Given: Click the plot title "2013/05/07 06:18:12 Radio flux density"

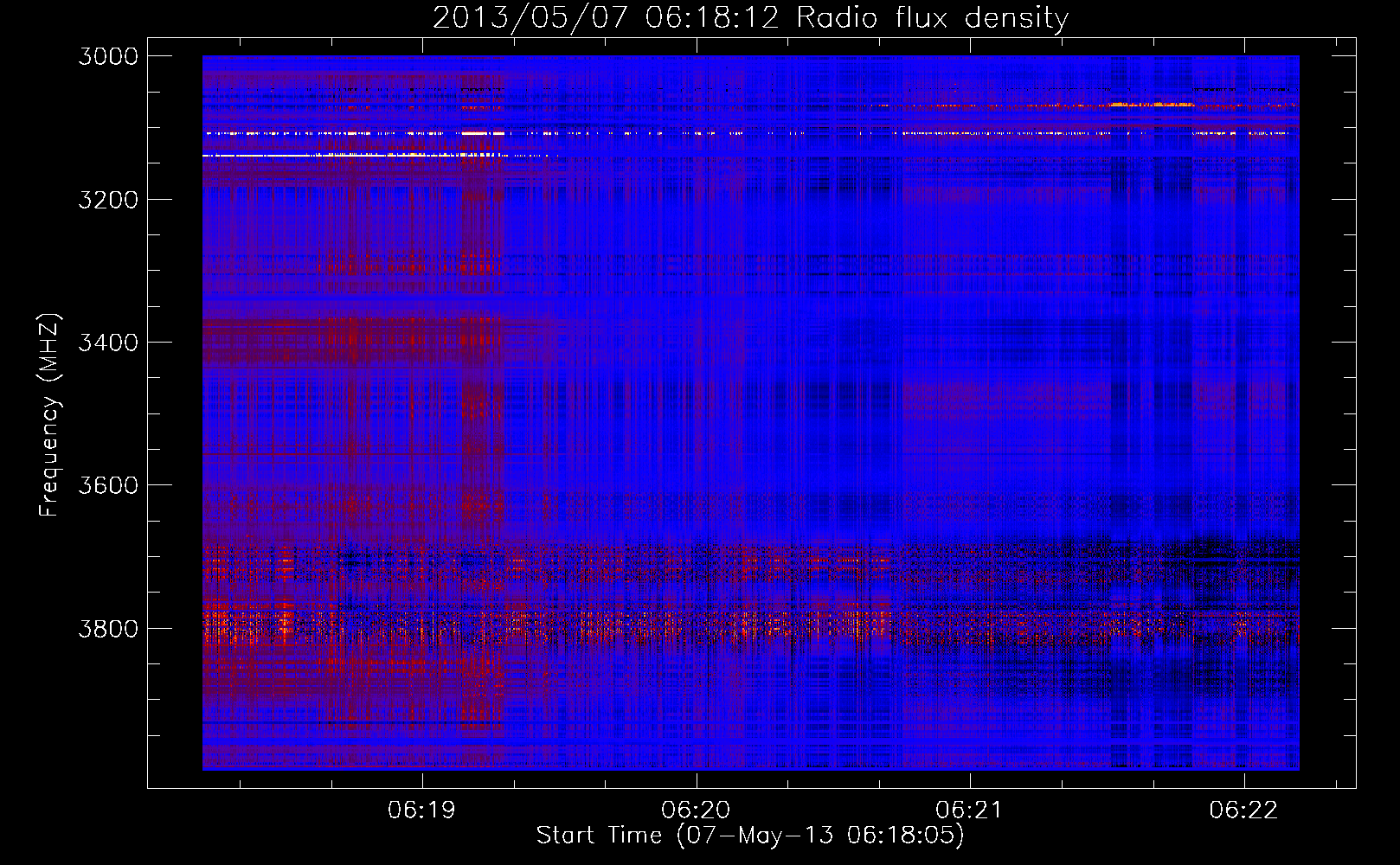Looking at the screenshot, I should (751, 17).
